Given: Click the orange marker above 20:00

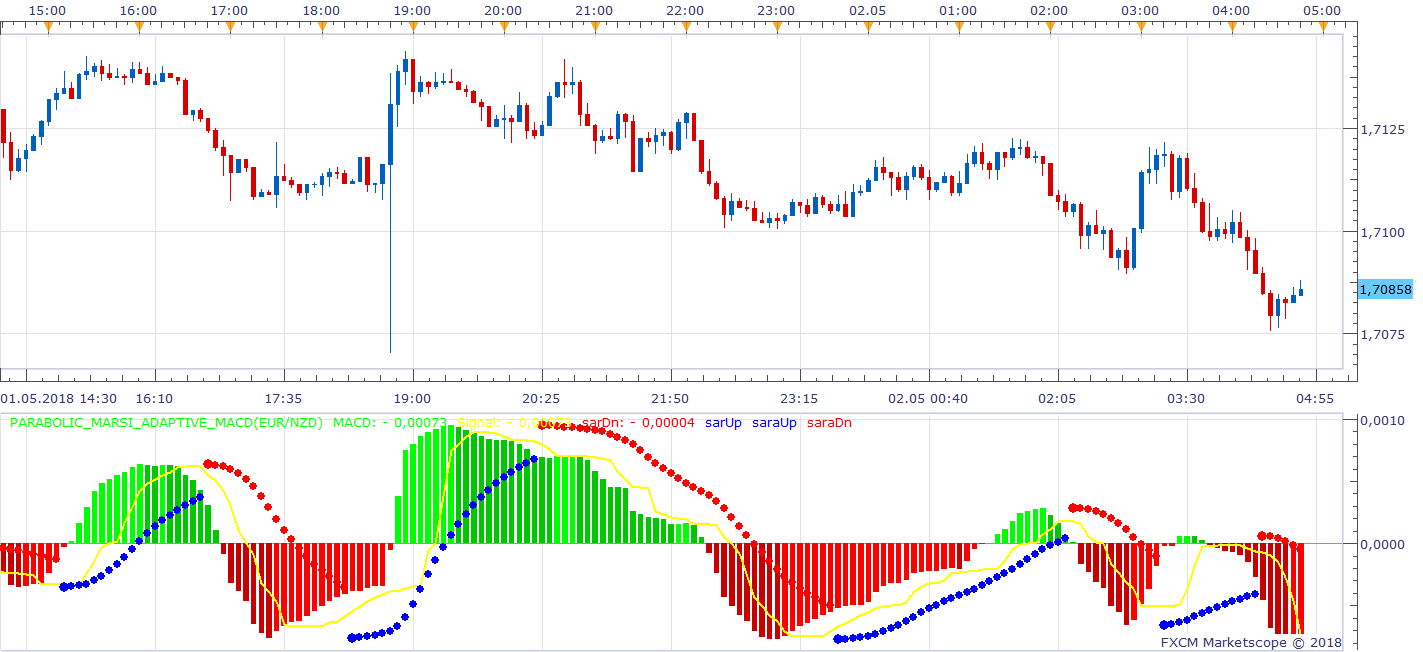Looking at the screenshot, I should click(x=503, y=26).
